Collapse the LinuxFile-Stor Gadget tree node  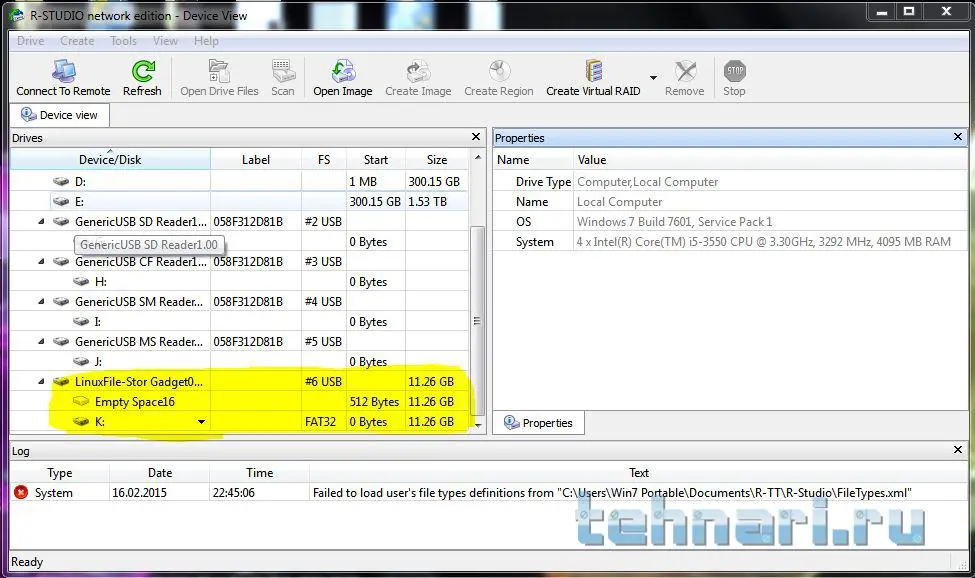[x=41, y=382]
